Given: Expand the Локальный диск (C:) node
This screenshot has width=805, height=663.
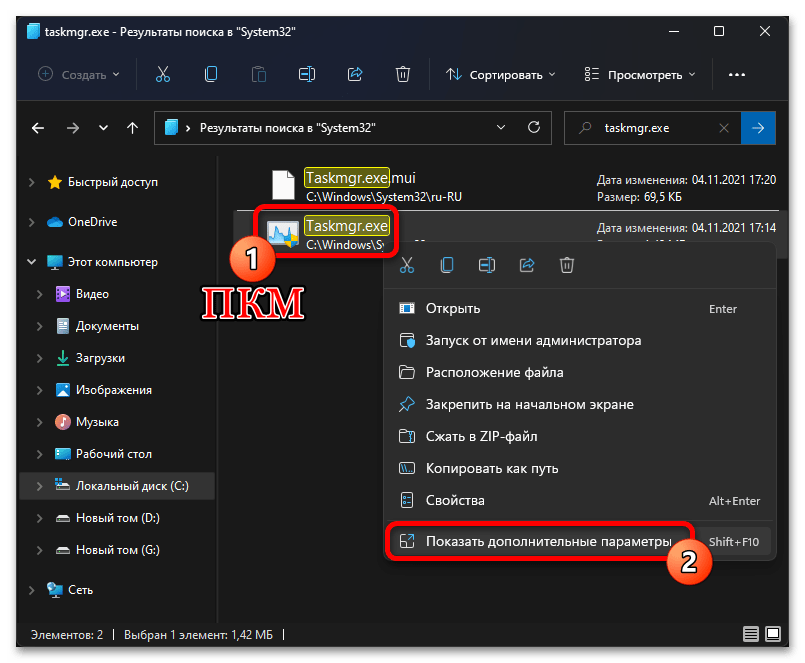Looking at the screenshot, I should 40,486.
